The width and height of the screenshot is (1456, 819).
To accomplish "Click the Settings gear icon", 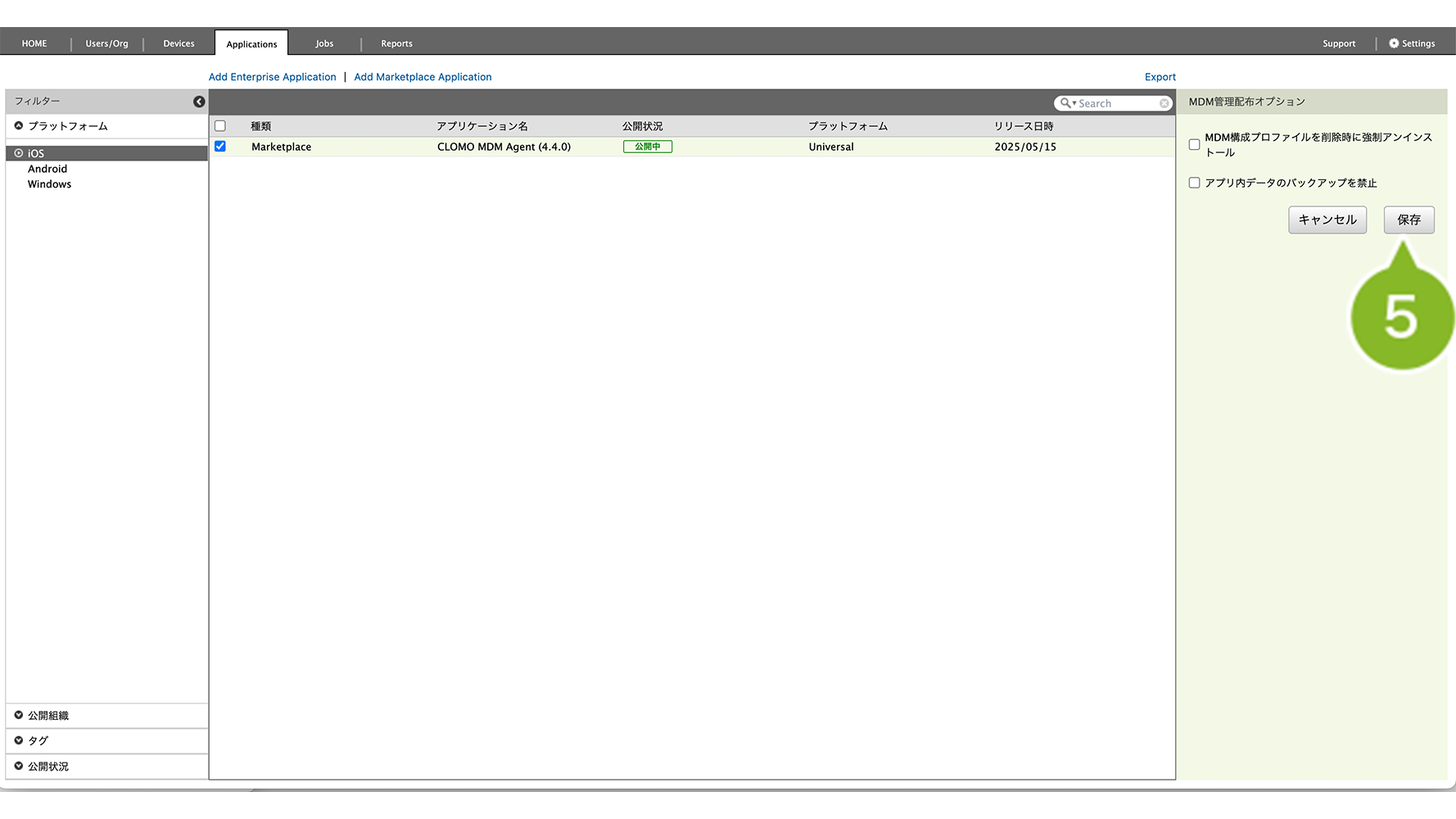I will click(1394, 43).
